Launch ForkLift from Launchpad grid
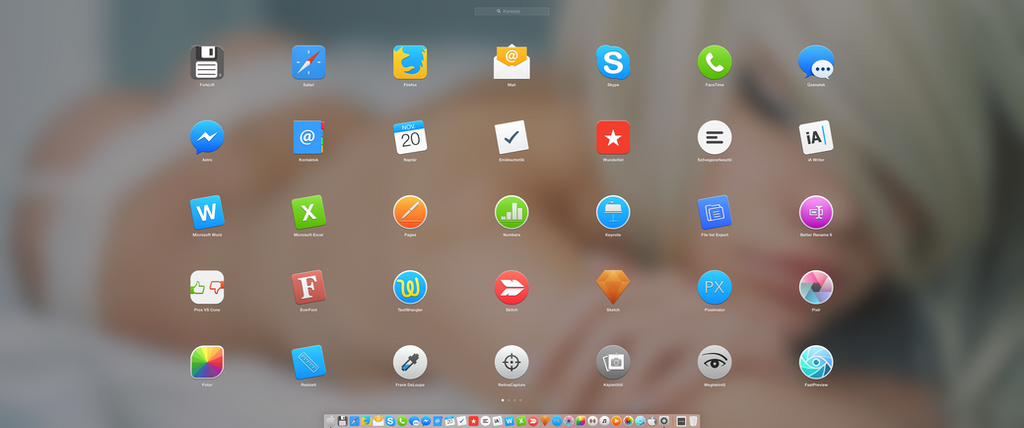The width and height of the screenshot is (1024, 428). point(207,62)
